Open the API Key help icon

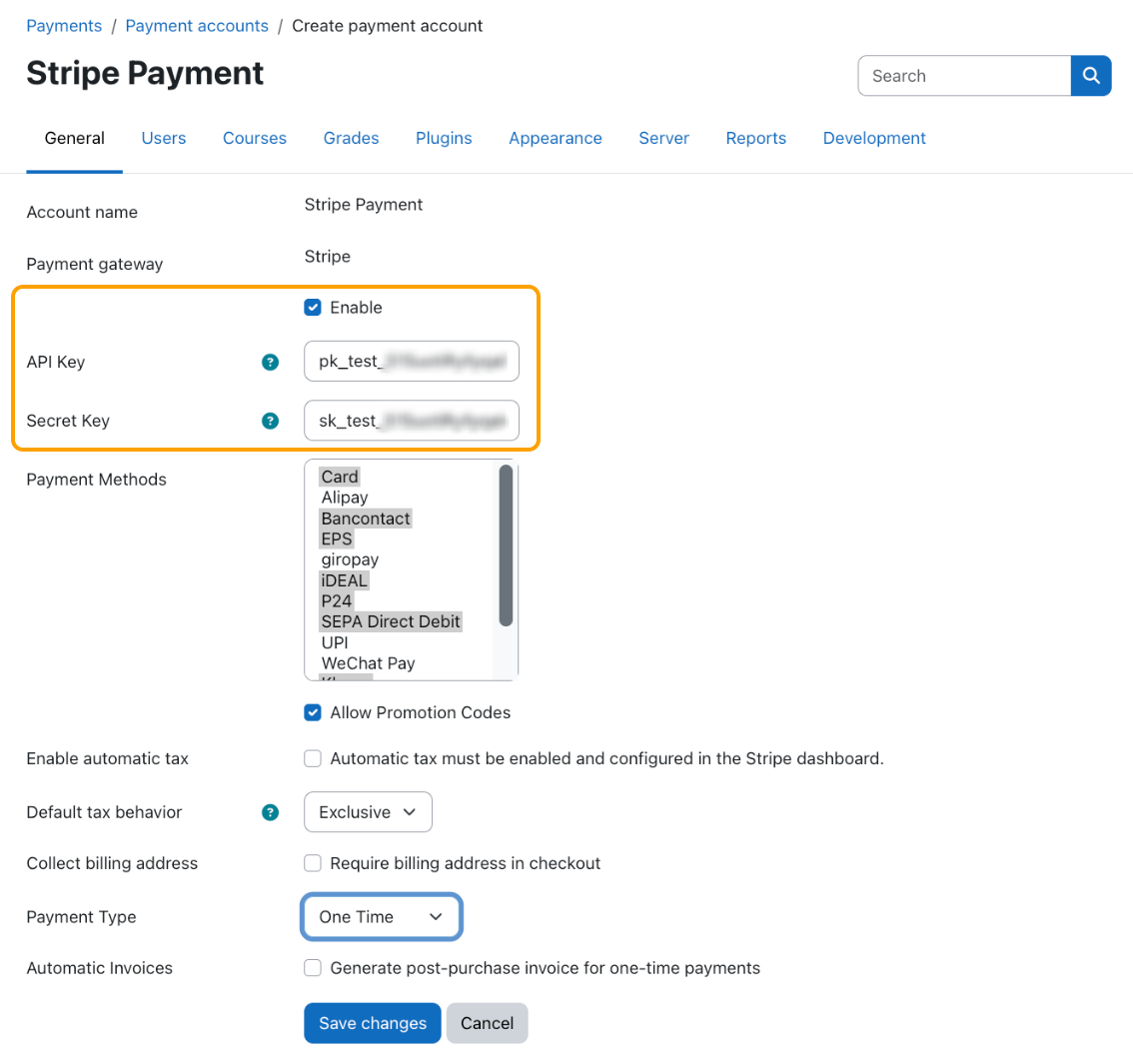click(x=270, y=362)
